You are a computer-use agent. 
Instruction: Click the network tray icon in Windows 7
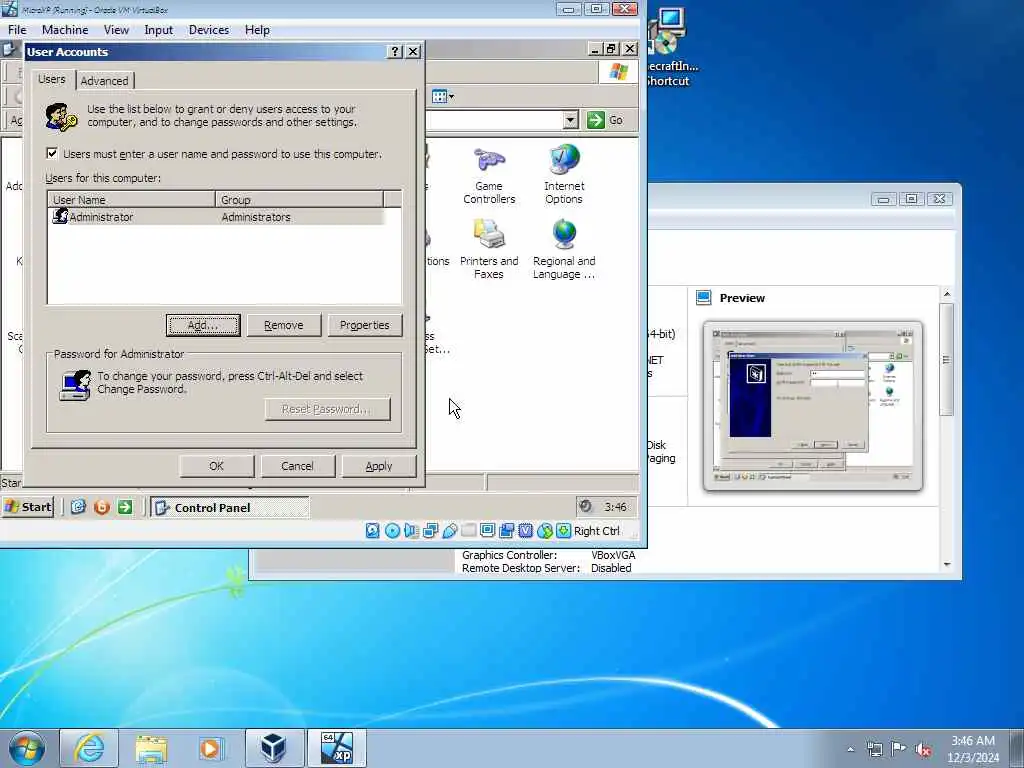(x=874, y=750)
